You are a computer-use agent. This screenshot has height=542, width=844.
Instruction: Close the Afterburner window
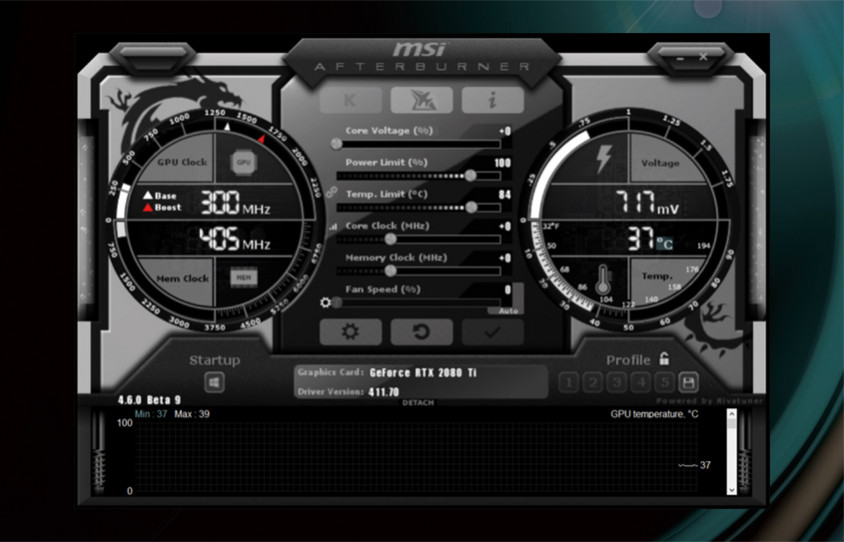pyautogui.click(x=703, y=57)
